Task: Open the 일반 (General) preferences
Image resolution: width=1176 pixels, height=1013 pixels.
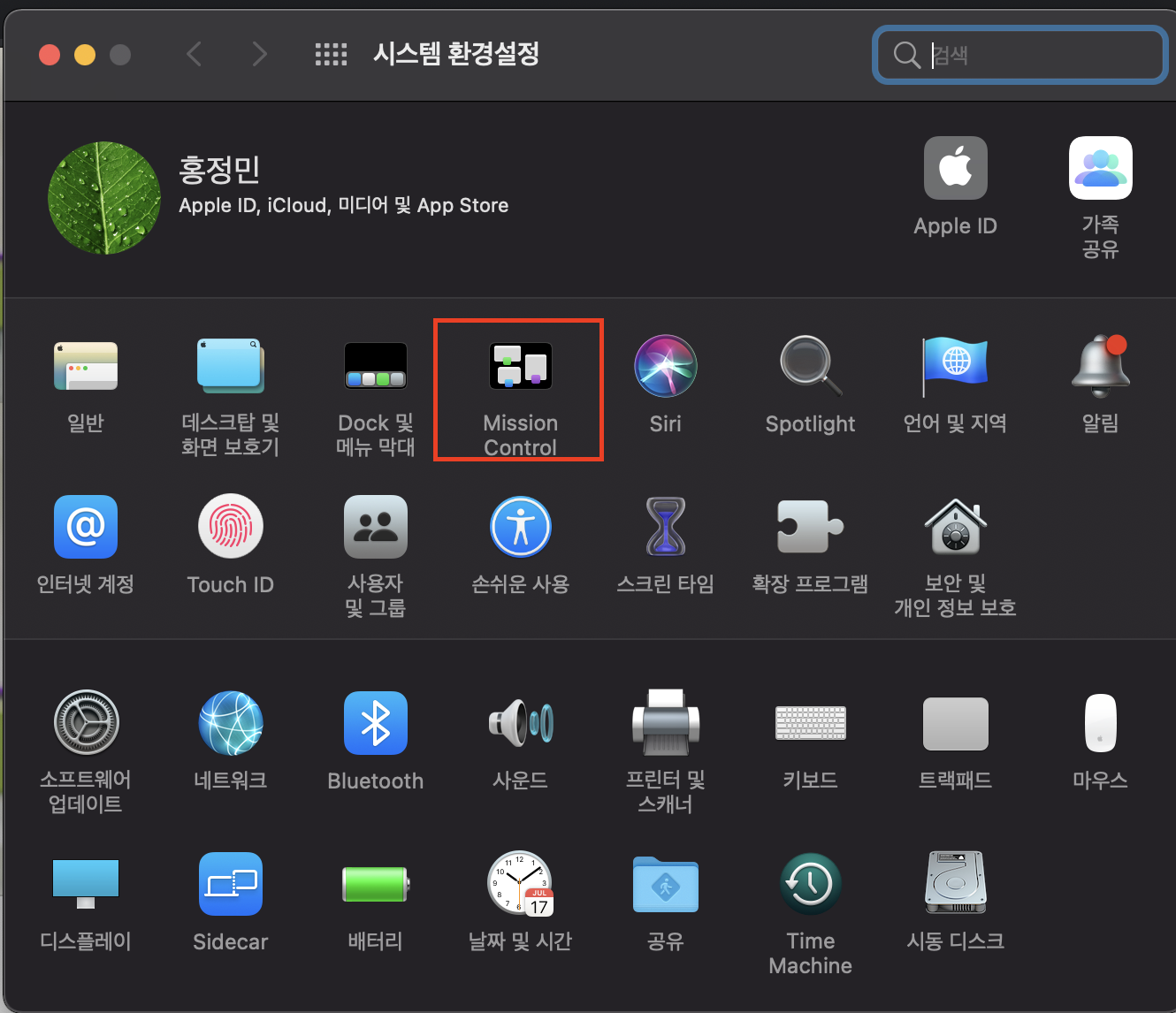Action: pos(86,366)
